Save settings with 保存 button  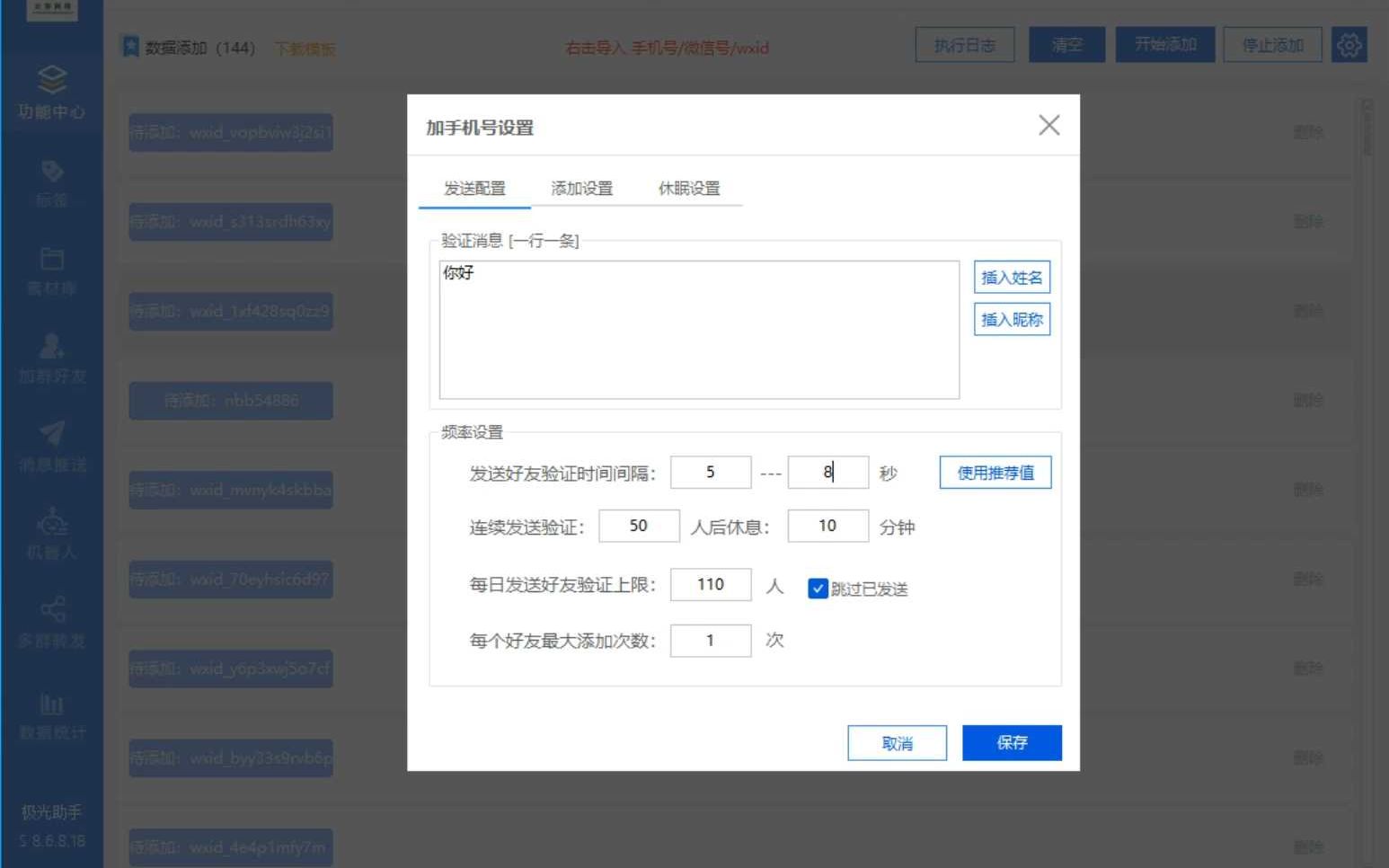click(x=1012, y=743)
